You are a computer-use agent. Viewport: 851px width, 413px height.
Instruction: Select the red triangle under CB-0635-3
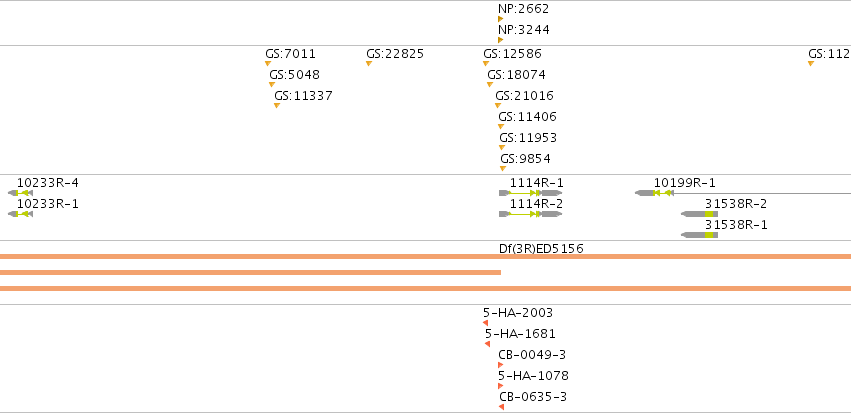501,407
